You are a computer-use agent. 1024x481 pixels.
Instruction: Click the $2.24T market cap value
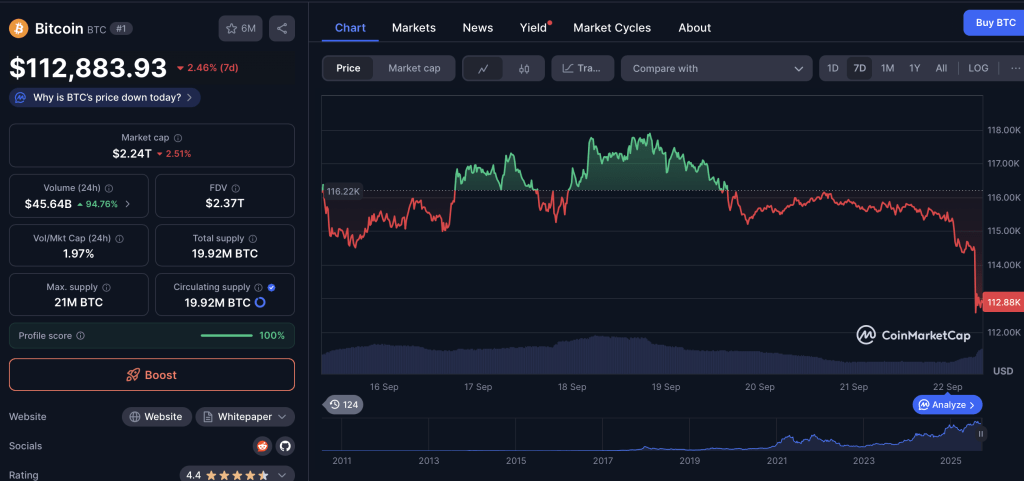[132, 153]
